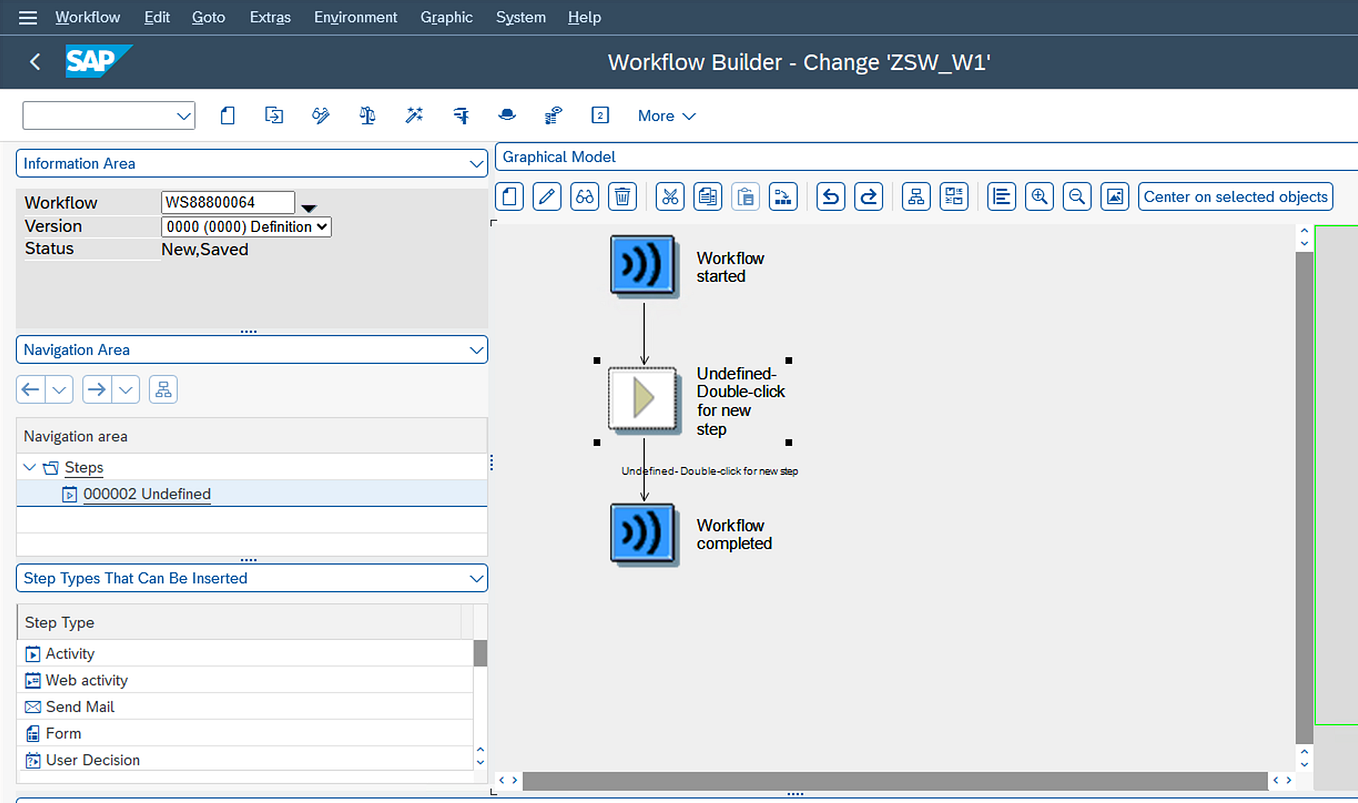The height and width of the screenshot is (803, 1358).
Task: Open the Environment menu
Action: coord(356,17)
